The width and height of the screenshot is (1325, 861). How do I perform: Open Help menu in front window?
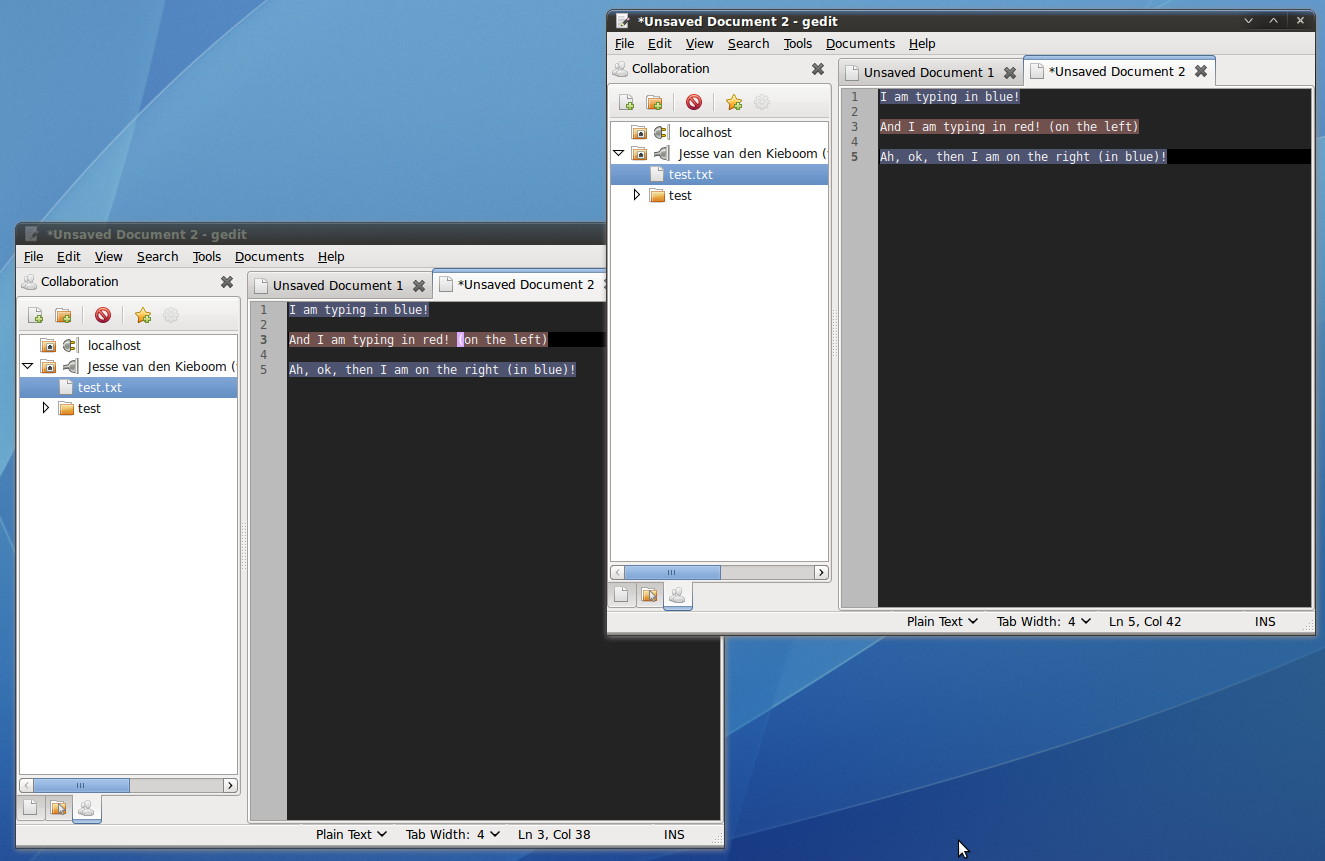922,44
